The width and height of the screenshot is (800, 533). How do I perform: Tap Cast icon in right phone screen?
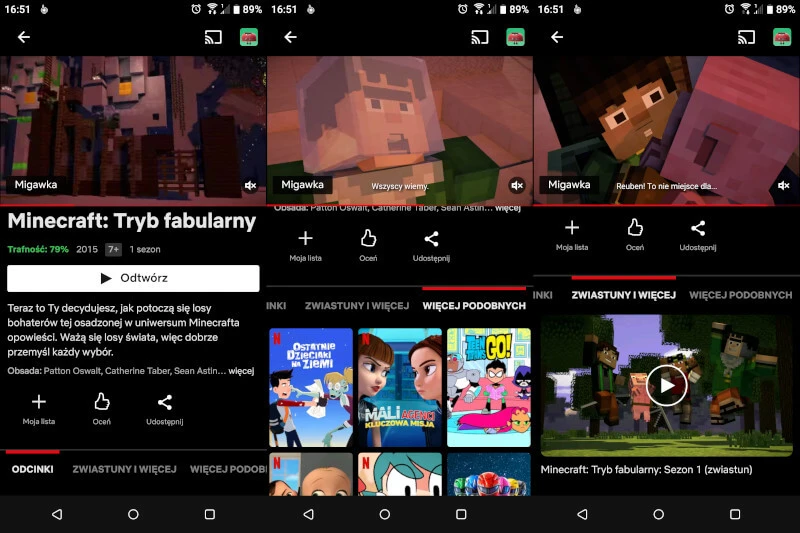coord(746,37)
